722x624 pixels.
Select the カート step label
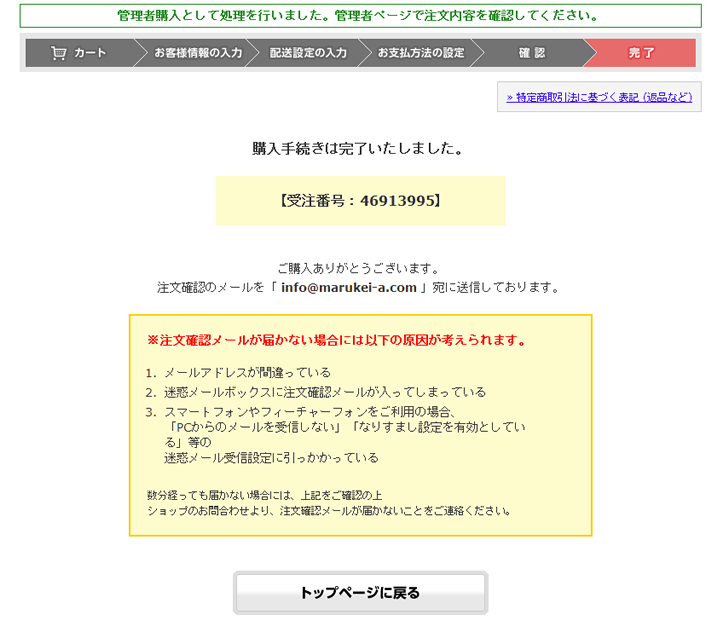pyautogui.click(x=89, y=53)
